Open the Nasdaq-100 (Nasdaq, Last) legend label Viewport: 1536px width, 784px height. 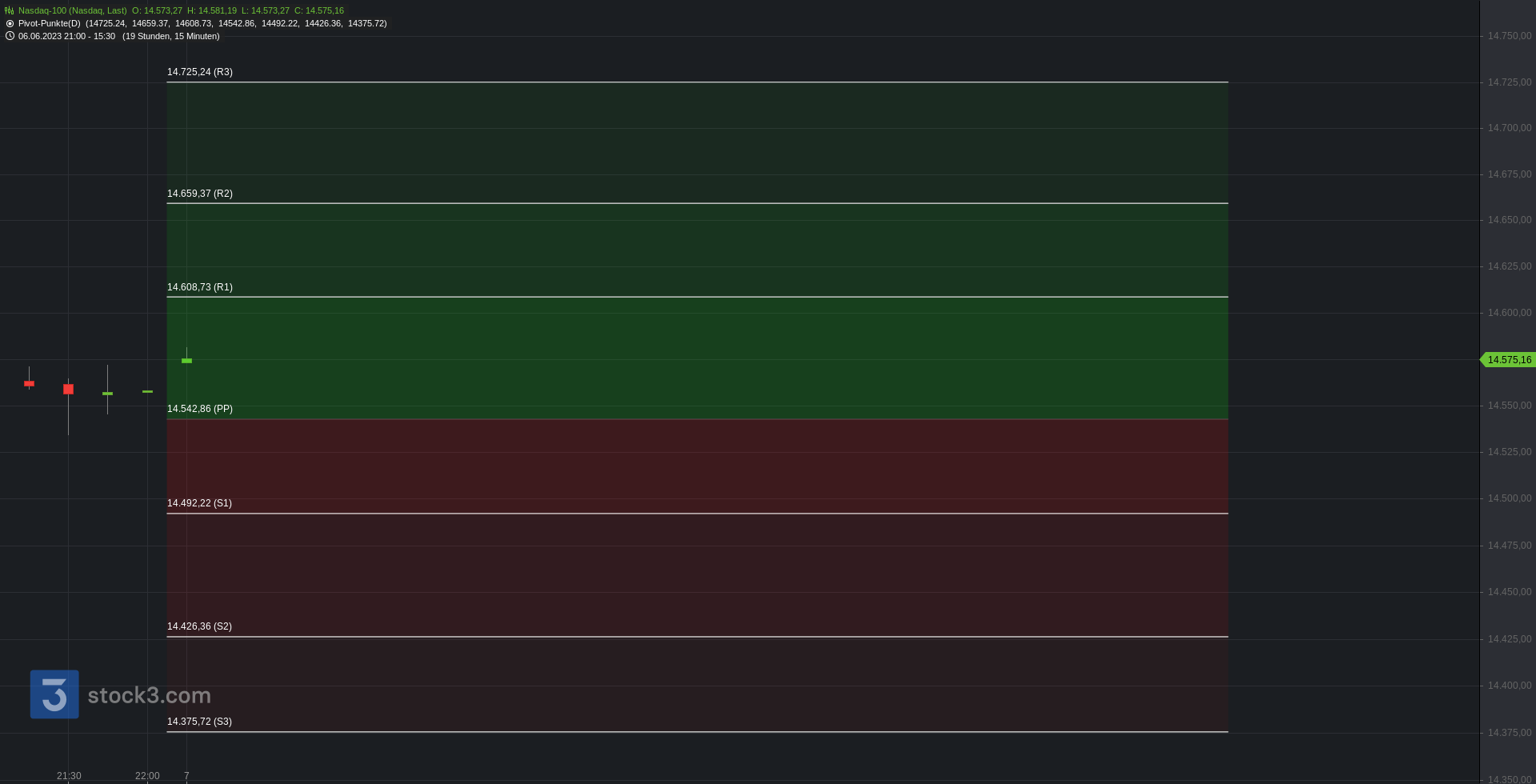point(73,10)
